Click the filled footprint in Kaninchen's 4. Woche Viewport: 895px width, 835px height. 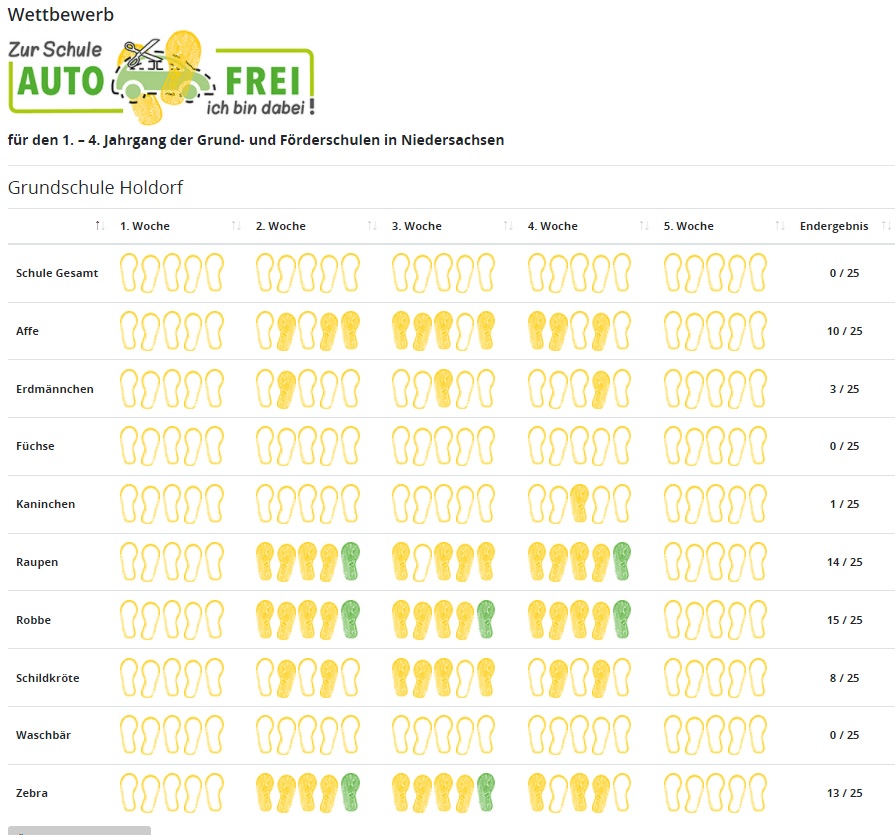pyautogui.click(x=578, y=503)
